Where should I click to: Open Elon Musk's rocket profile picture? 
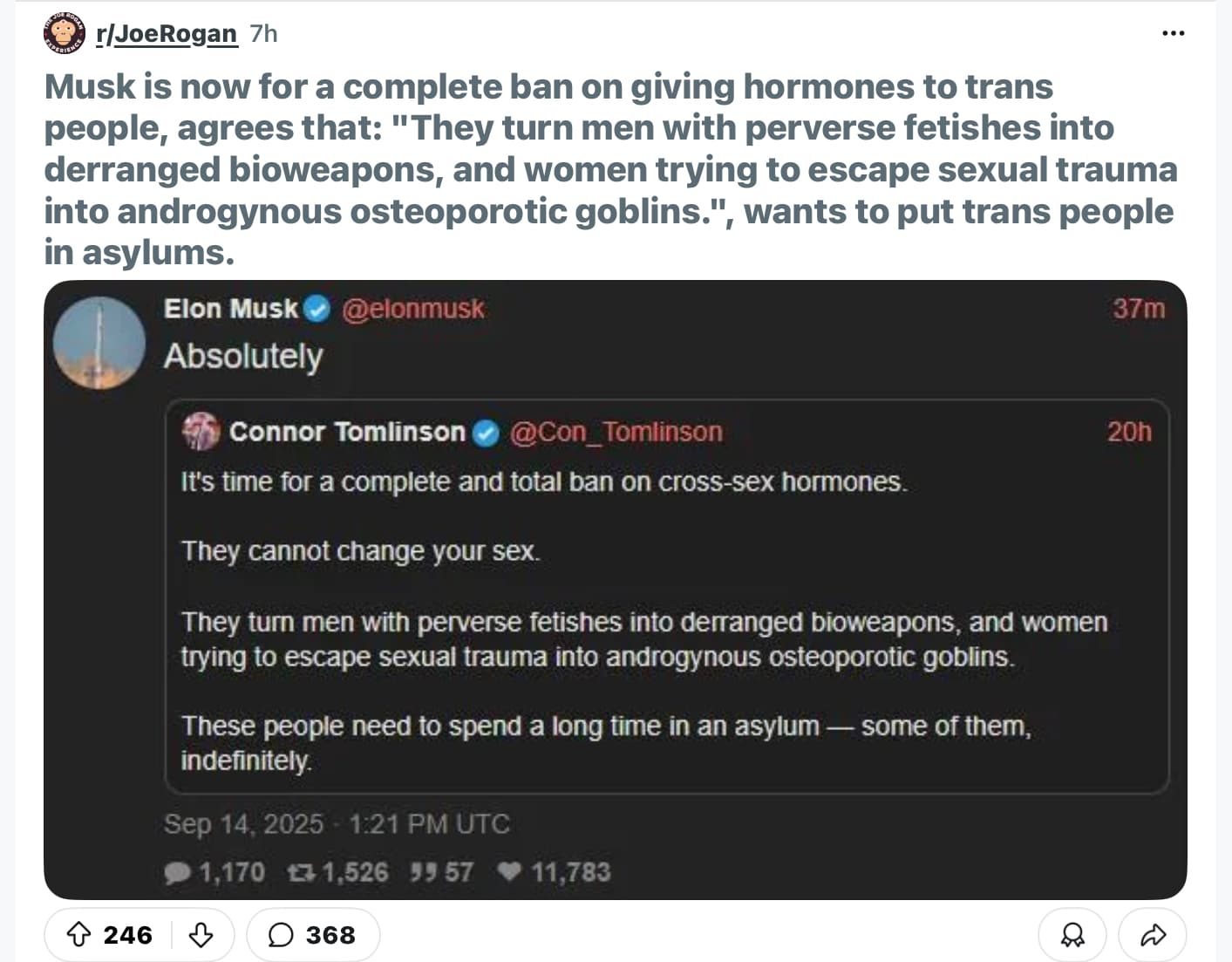point(99,343)
